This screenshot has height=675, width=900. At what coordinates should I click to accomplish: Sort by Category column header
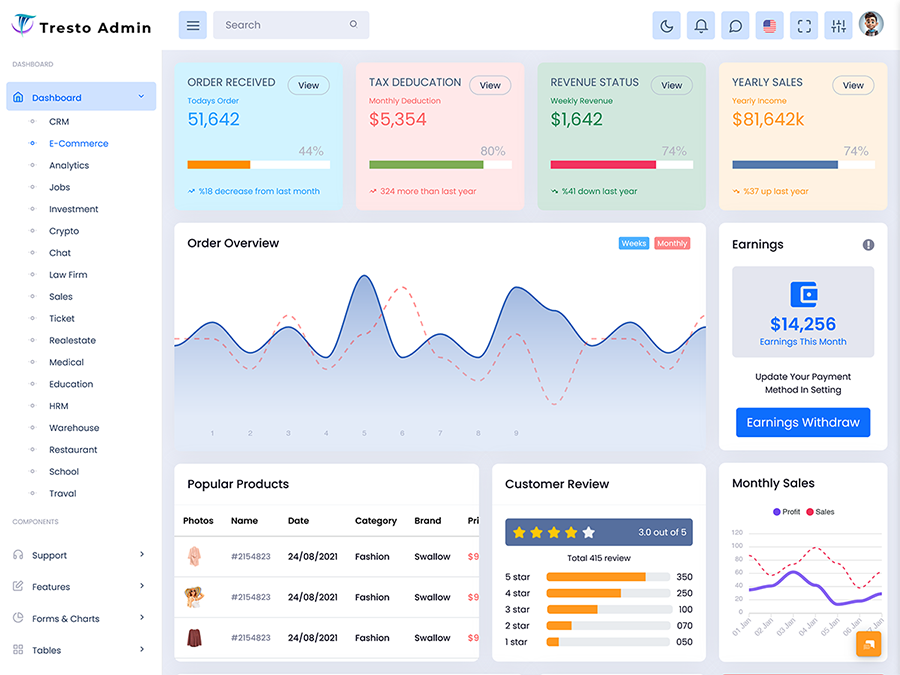tap(376, 521)
